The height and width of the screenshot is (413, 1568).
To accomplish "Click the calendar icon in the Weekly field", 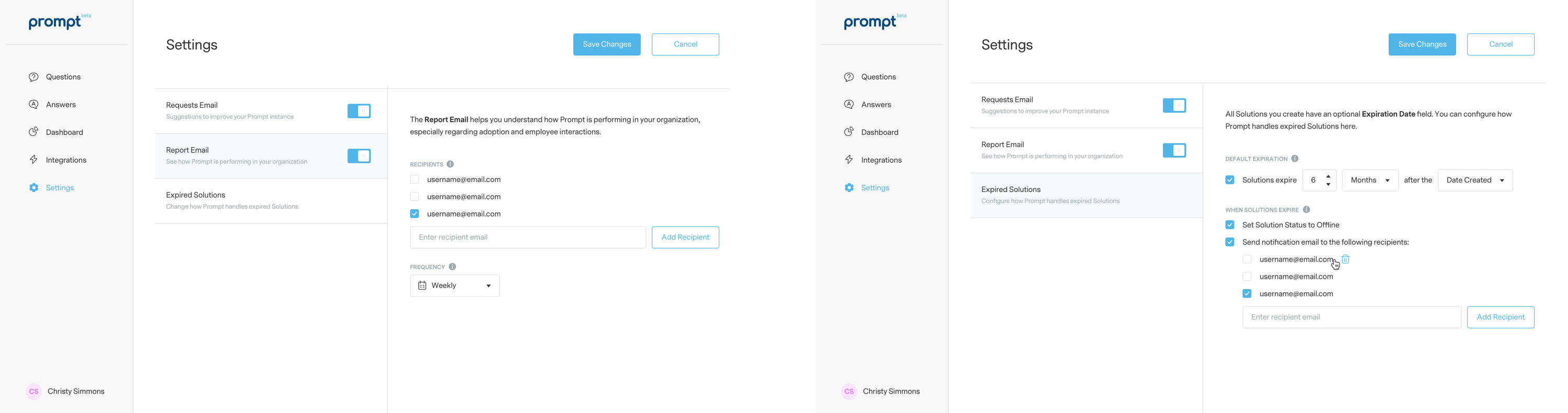I will (x=422, y=285).
